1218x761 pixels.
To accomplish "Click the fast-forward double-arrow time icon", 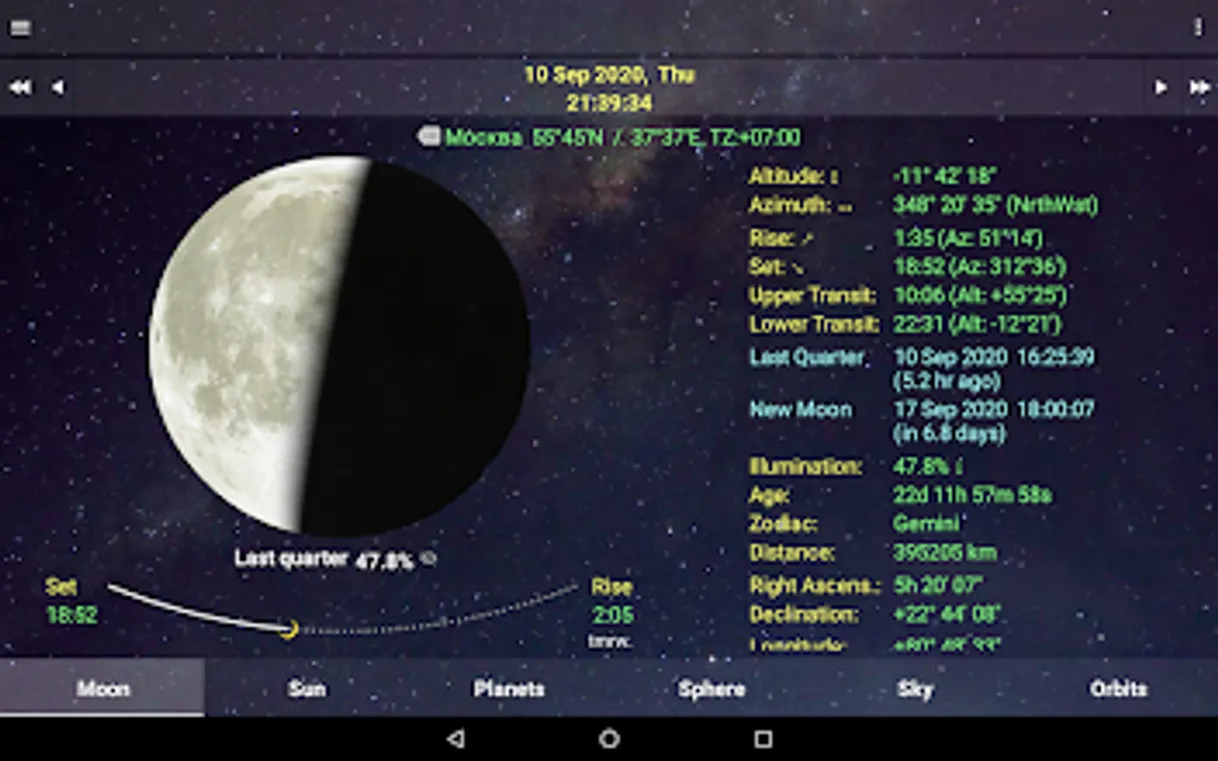I will (1198, 87).
